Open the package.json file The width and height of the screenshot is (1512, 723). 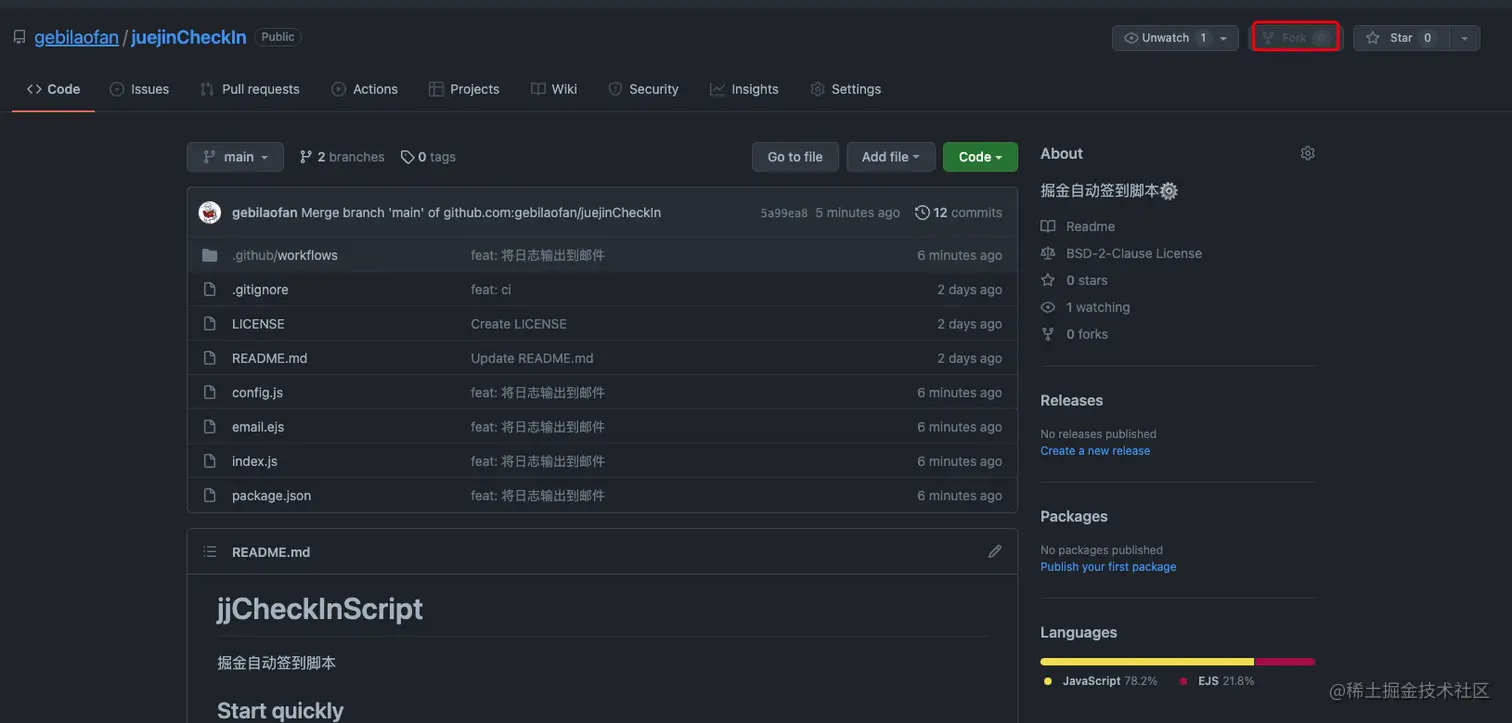(271, 495)
